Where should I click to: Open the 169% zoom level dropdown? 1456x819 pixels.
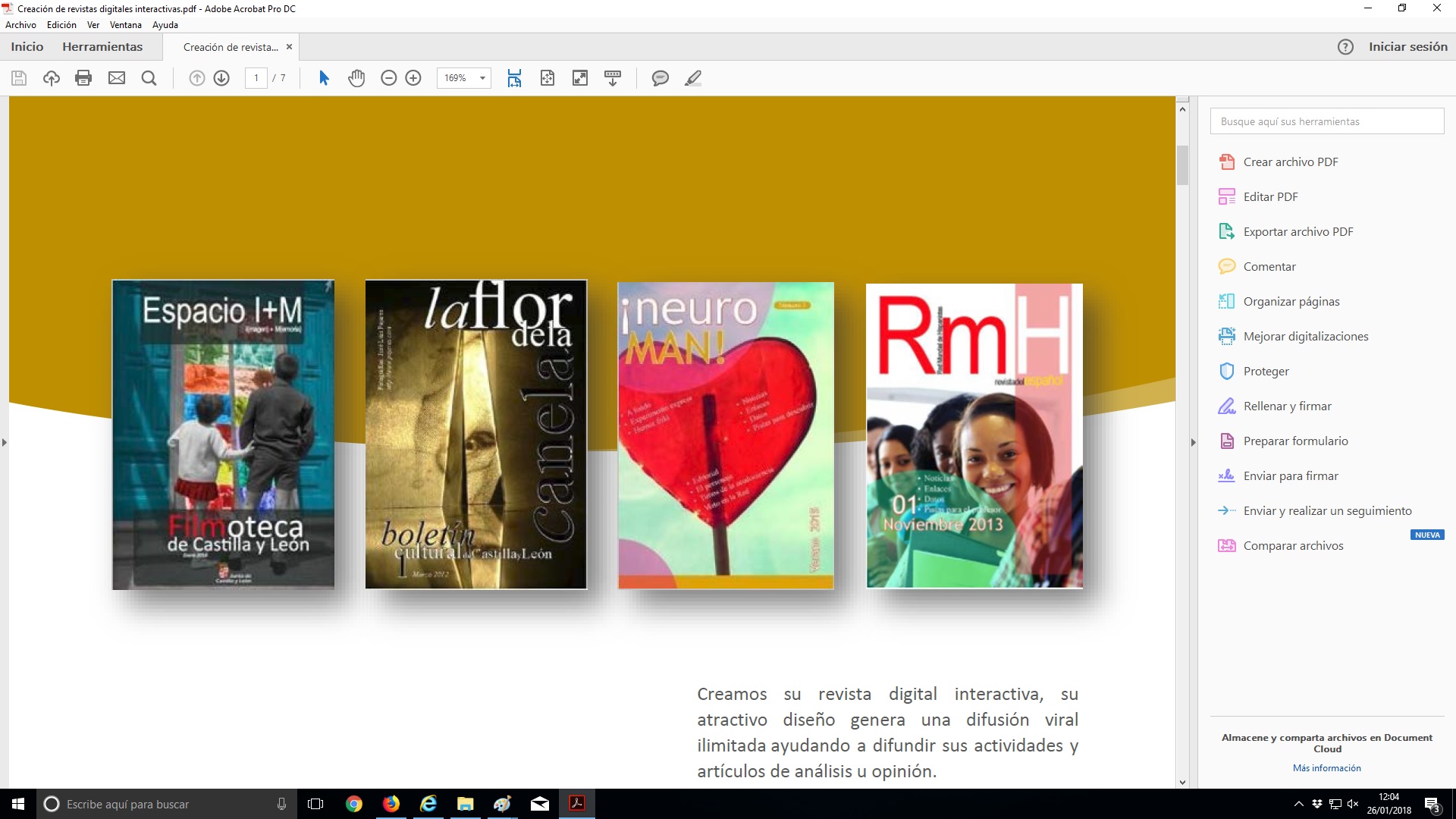[482, 78]
